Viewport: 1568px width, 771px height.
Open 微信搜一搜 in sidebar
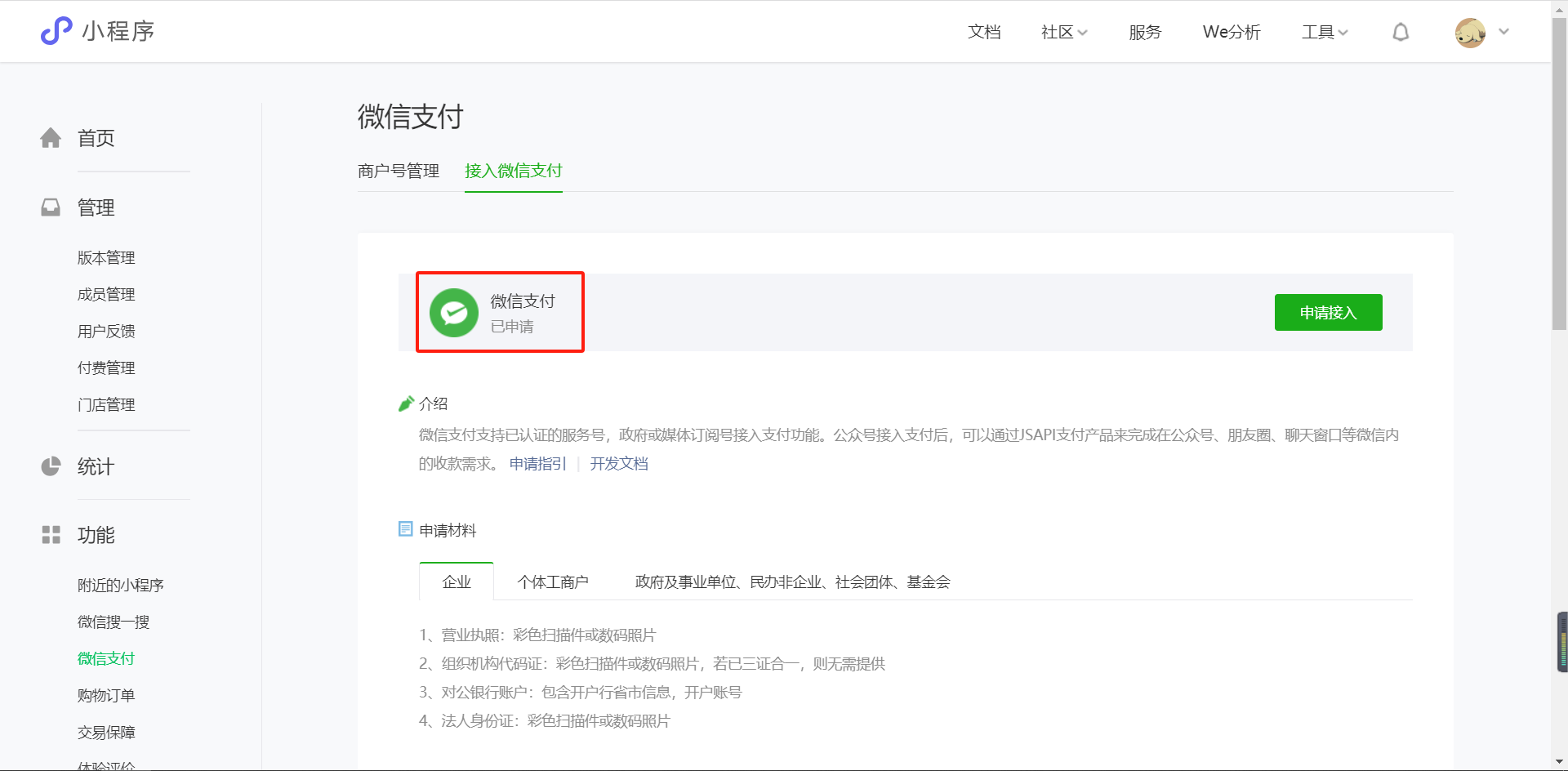[114, 622]
